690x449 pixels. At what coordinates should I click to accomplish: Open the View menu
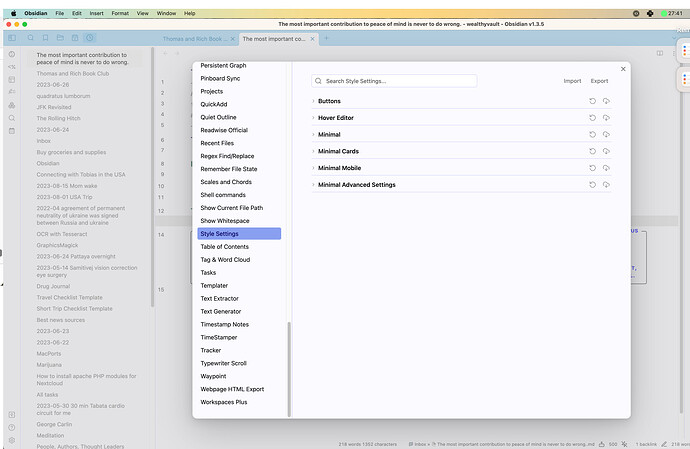143,13
